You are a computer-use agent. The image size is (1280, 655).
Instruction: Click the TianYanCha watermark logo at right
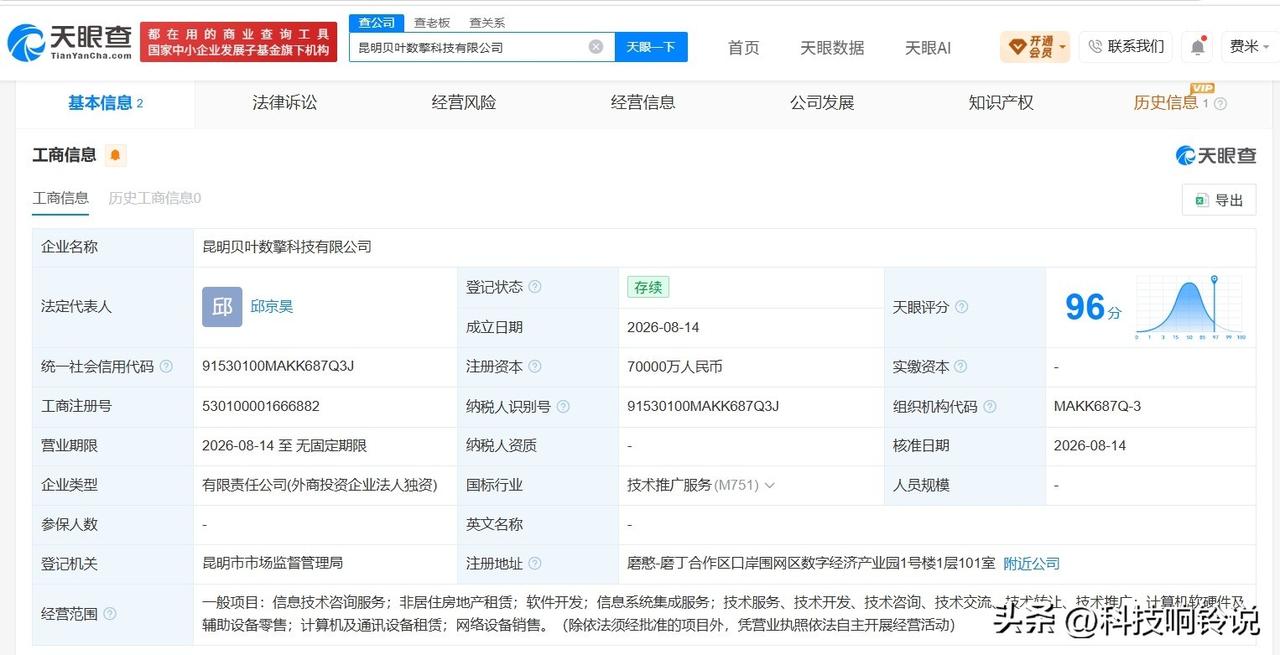point(1215,155)
